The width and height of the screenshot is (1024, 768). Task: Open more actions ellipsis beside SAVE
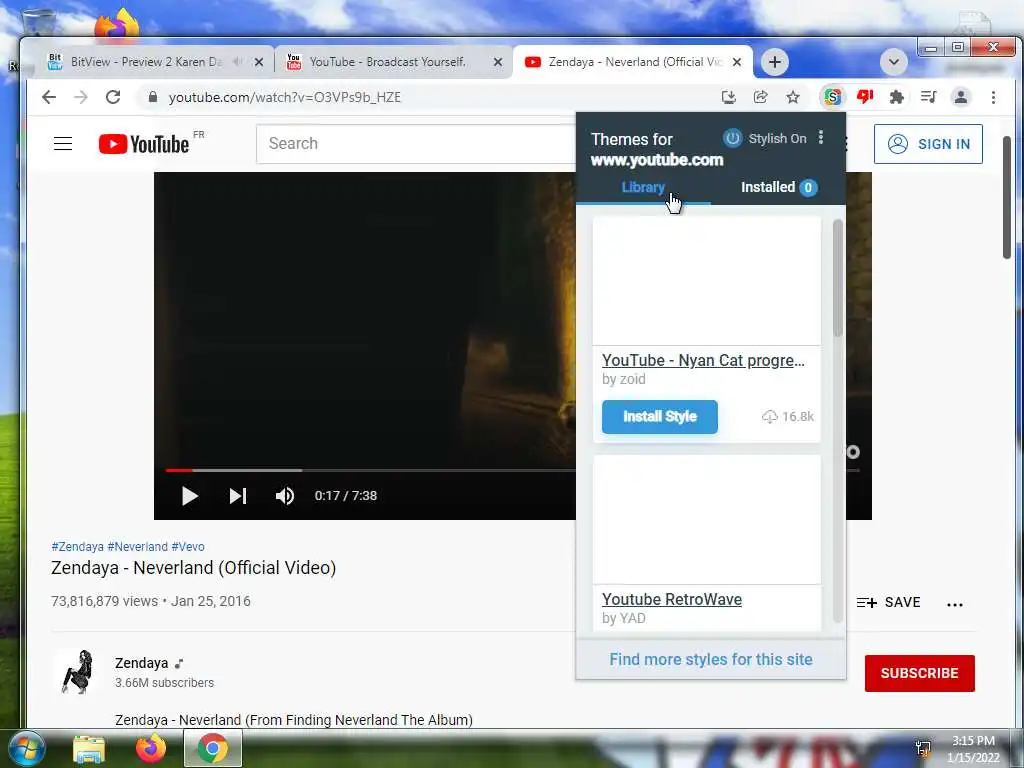(x=955, y=605)
